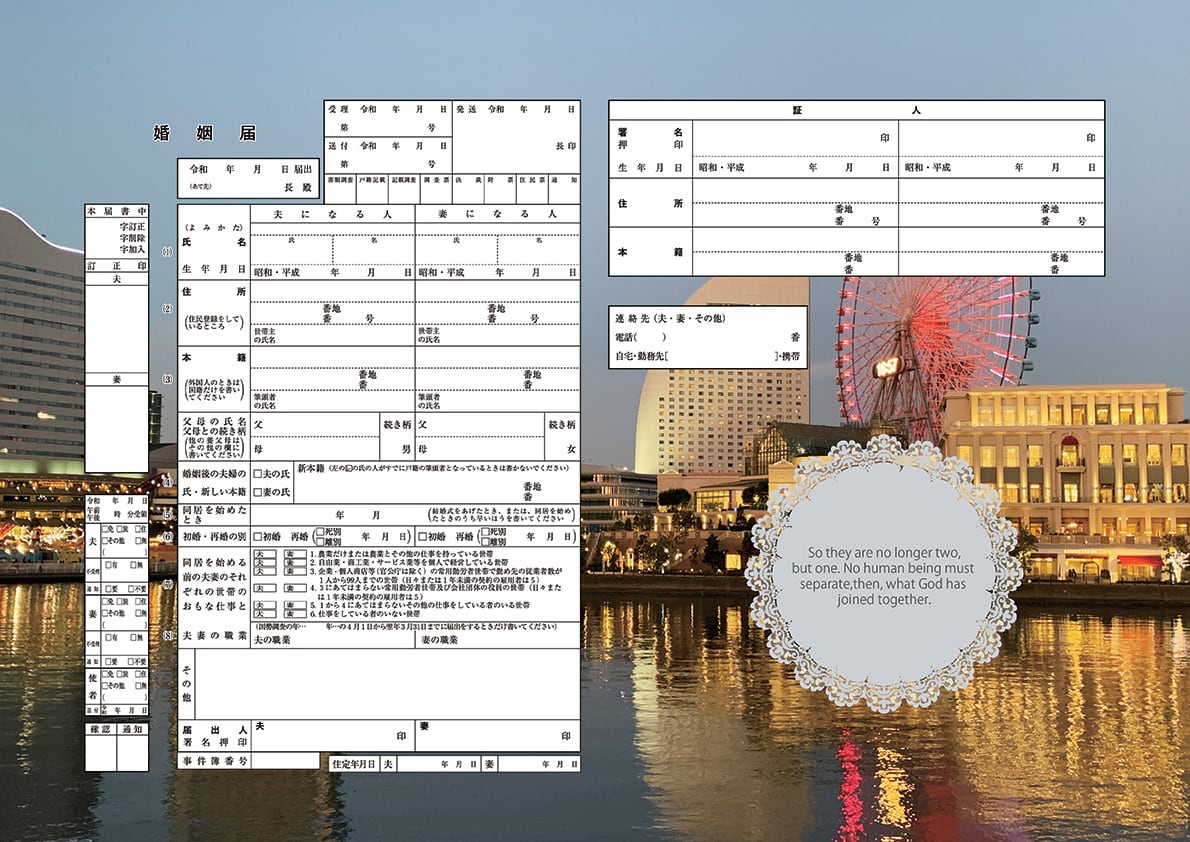Click wife's 世帯主の氏名 field
Viewport: 1190px width, 842px height.
tap(497, 336)
